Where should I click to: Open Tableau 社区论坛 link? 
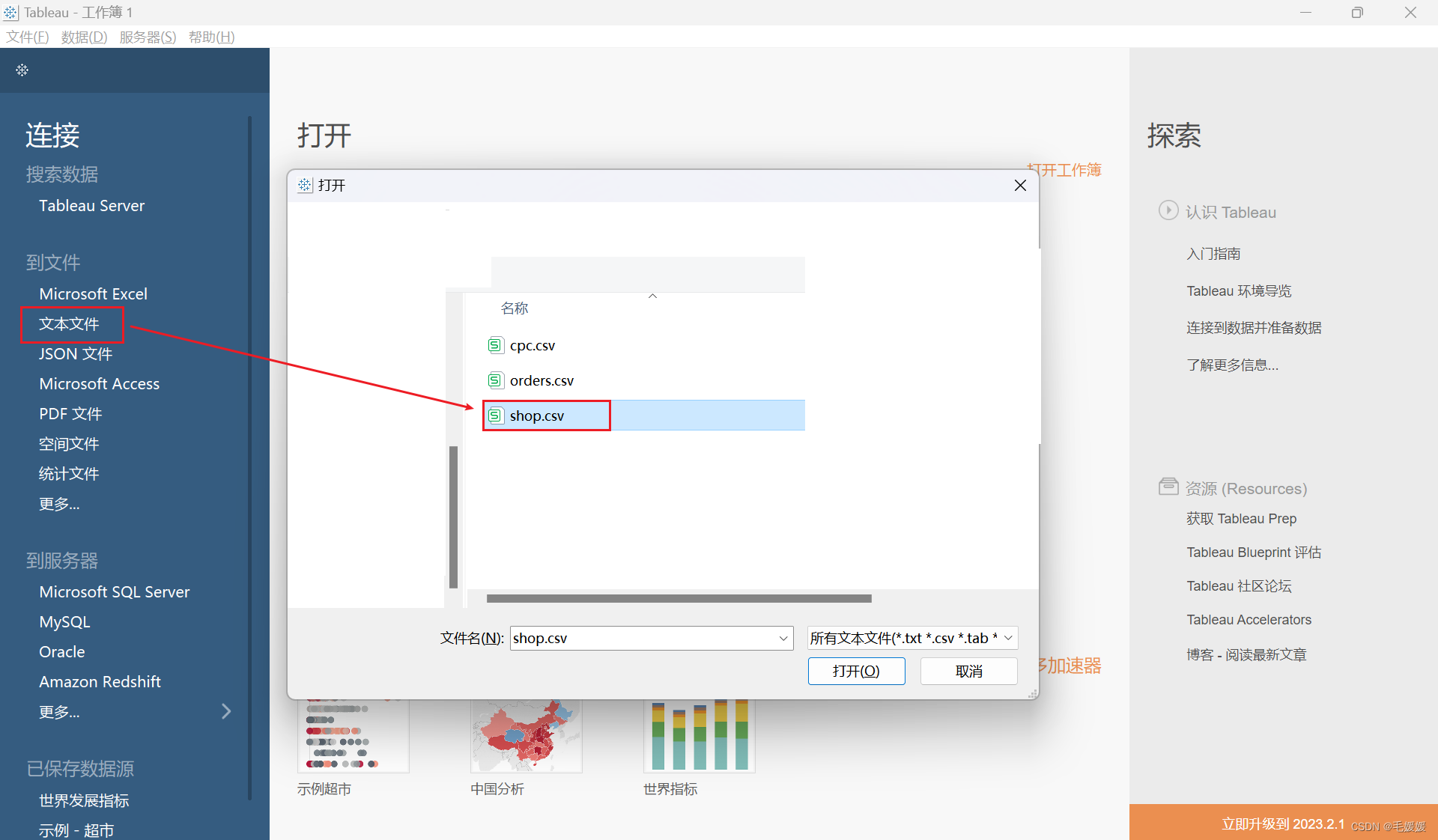coord(1239,585)
